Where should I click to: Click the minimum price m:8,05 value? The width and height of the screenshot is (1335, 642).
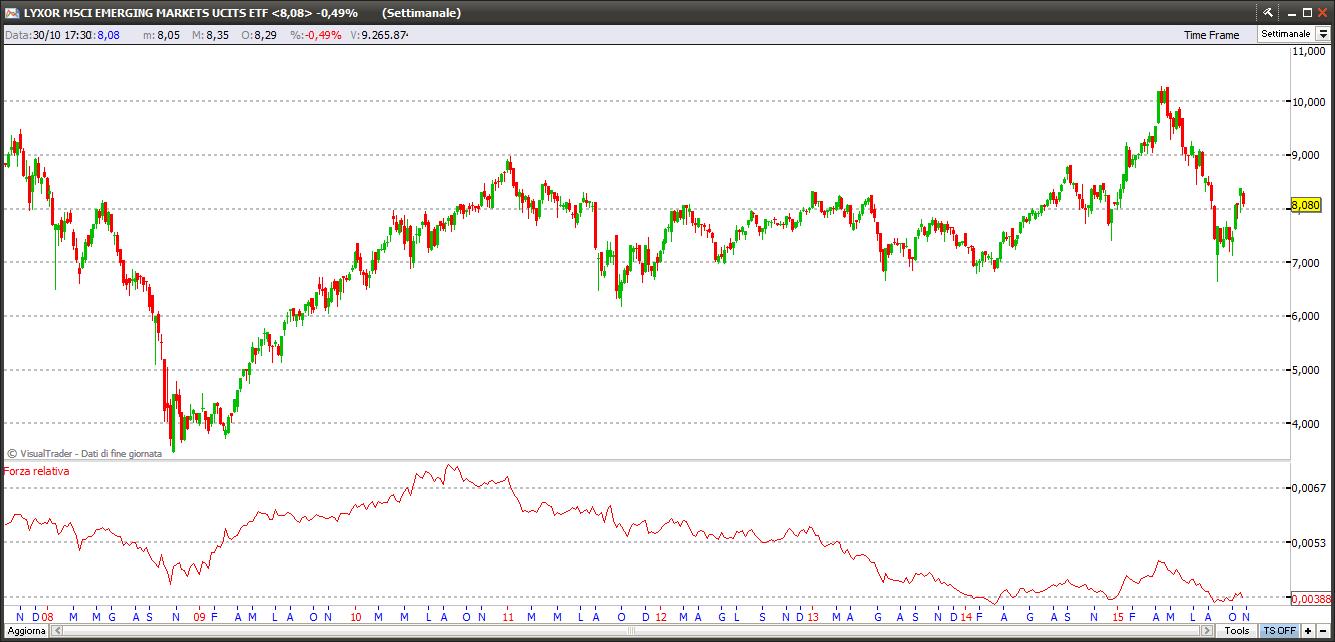tap(161, 35)
